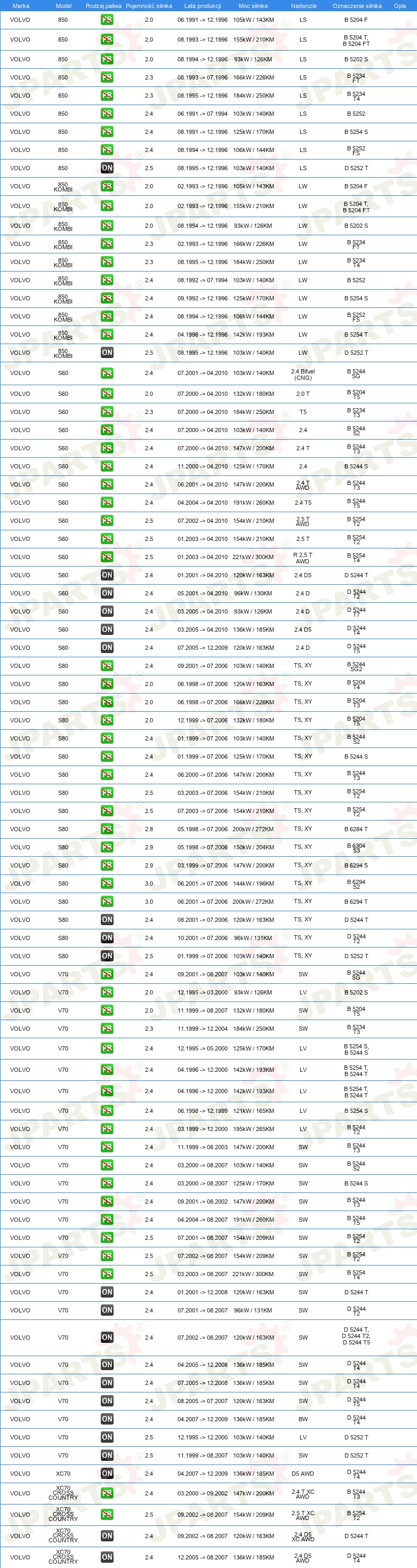This screenshot has width=417, height=1568.
Task: Click the '2.8' engine capacity cell
Action: tap(149, 829)
